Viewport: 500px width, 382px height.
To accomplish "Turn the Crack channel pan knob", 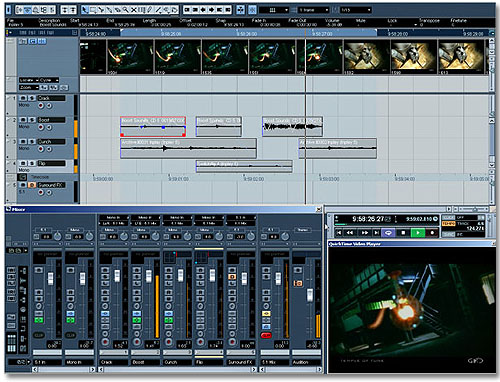I will [x=124, y=236].
